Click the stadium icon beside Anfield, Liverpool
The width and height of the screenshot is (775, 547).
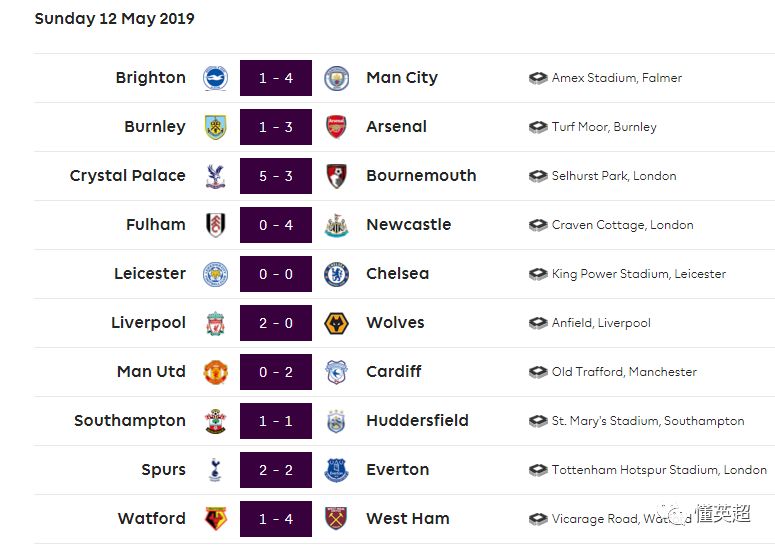538,323
